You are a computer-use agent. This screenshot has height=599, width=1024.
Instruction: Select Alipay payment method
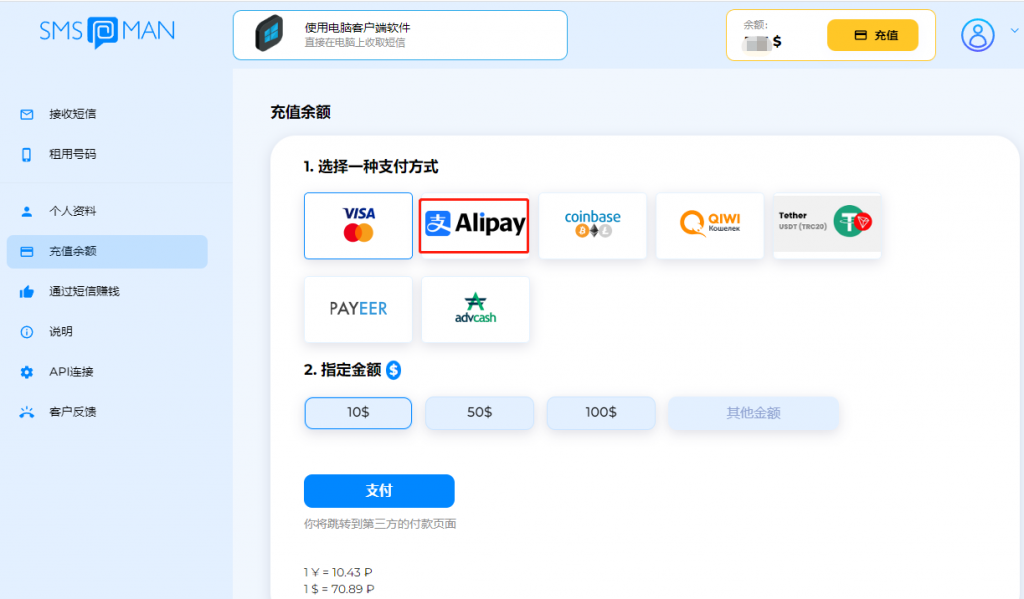pyautogui.click(x=474, y=225)
